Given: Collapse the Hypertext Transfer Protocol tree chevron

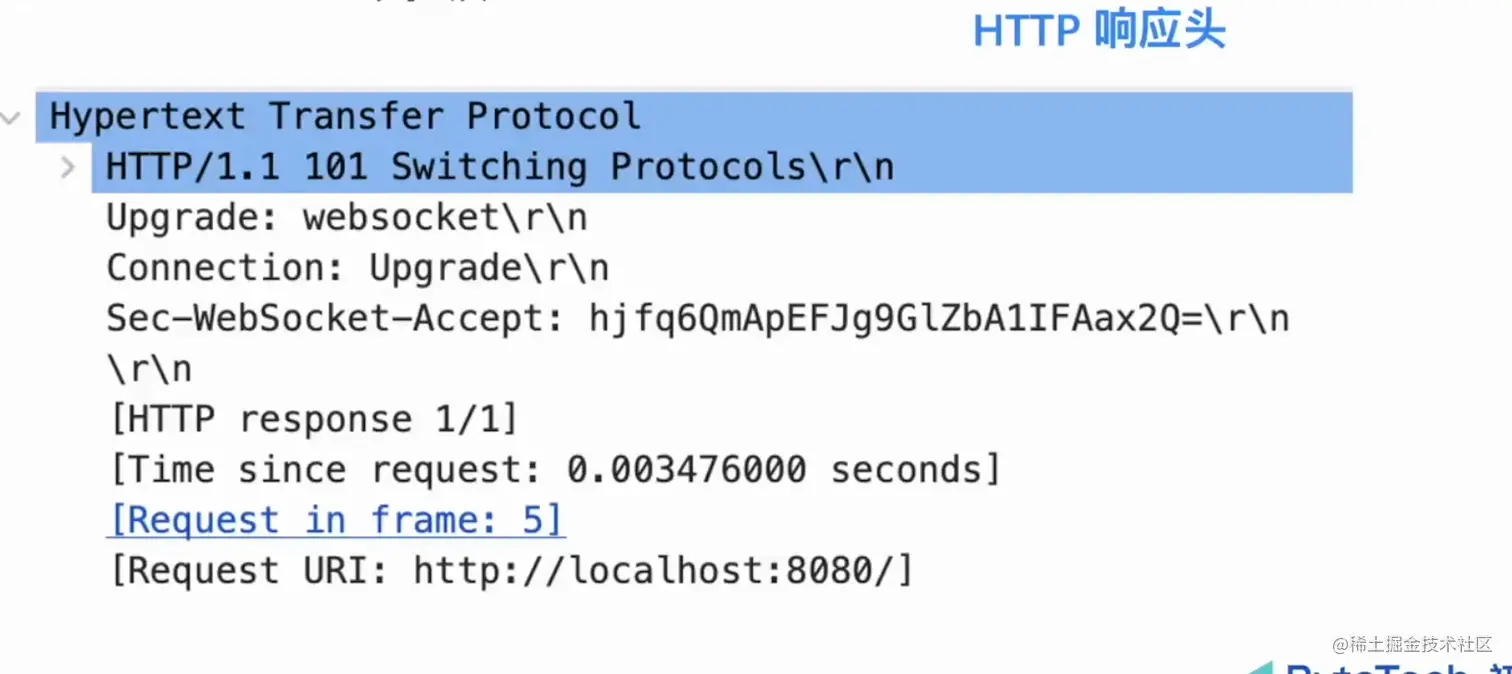Looking at the screenshot, I should 11,118.
